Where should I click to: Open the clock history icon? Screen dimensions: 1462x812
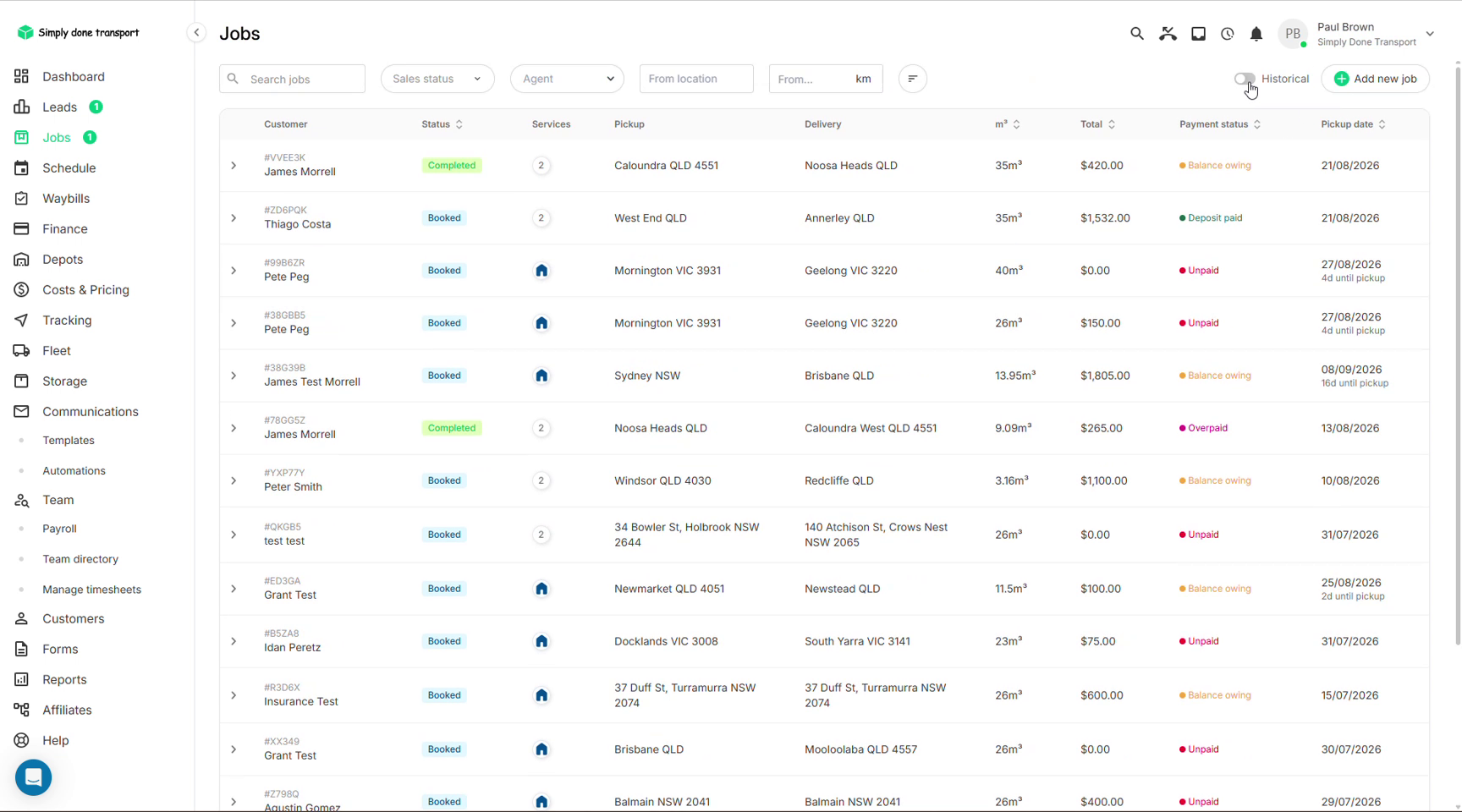click(x=1228, y=34)
